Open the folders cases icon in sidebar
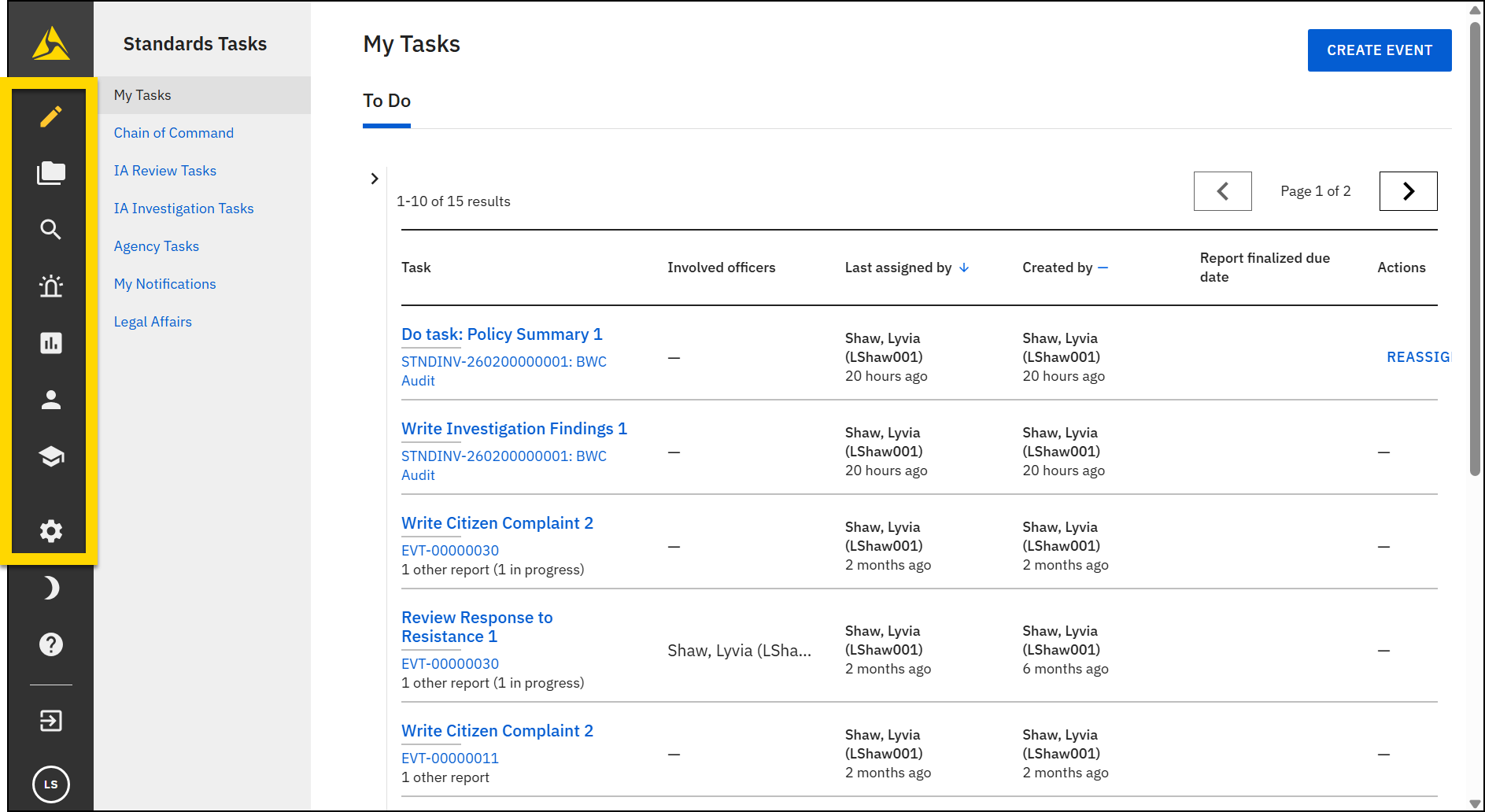1485x812 pixels. click(51, 173)
